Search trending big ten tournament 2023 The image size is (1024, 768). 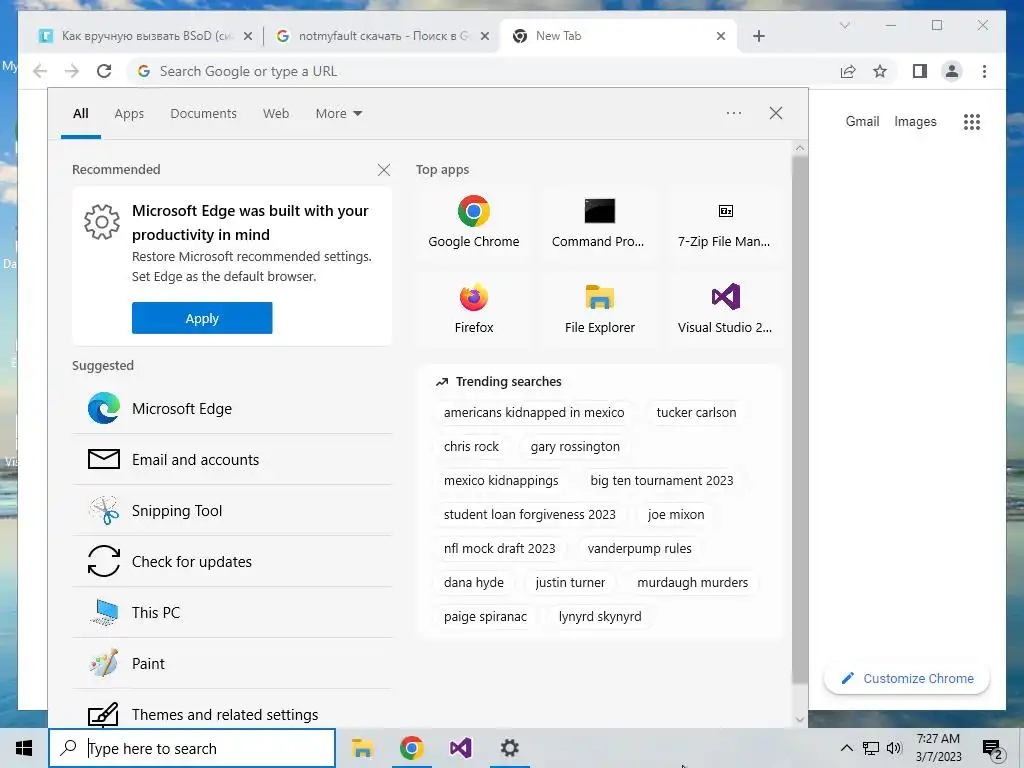tap(662, 481)
